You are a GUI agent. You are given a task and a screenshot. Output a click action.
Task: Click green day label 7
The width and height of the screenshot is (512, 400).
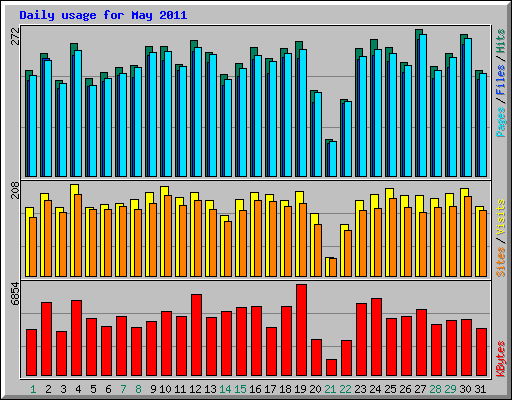[x=123, y=389]
